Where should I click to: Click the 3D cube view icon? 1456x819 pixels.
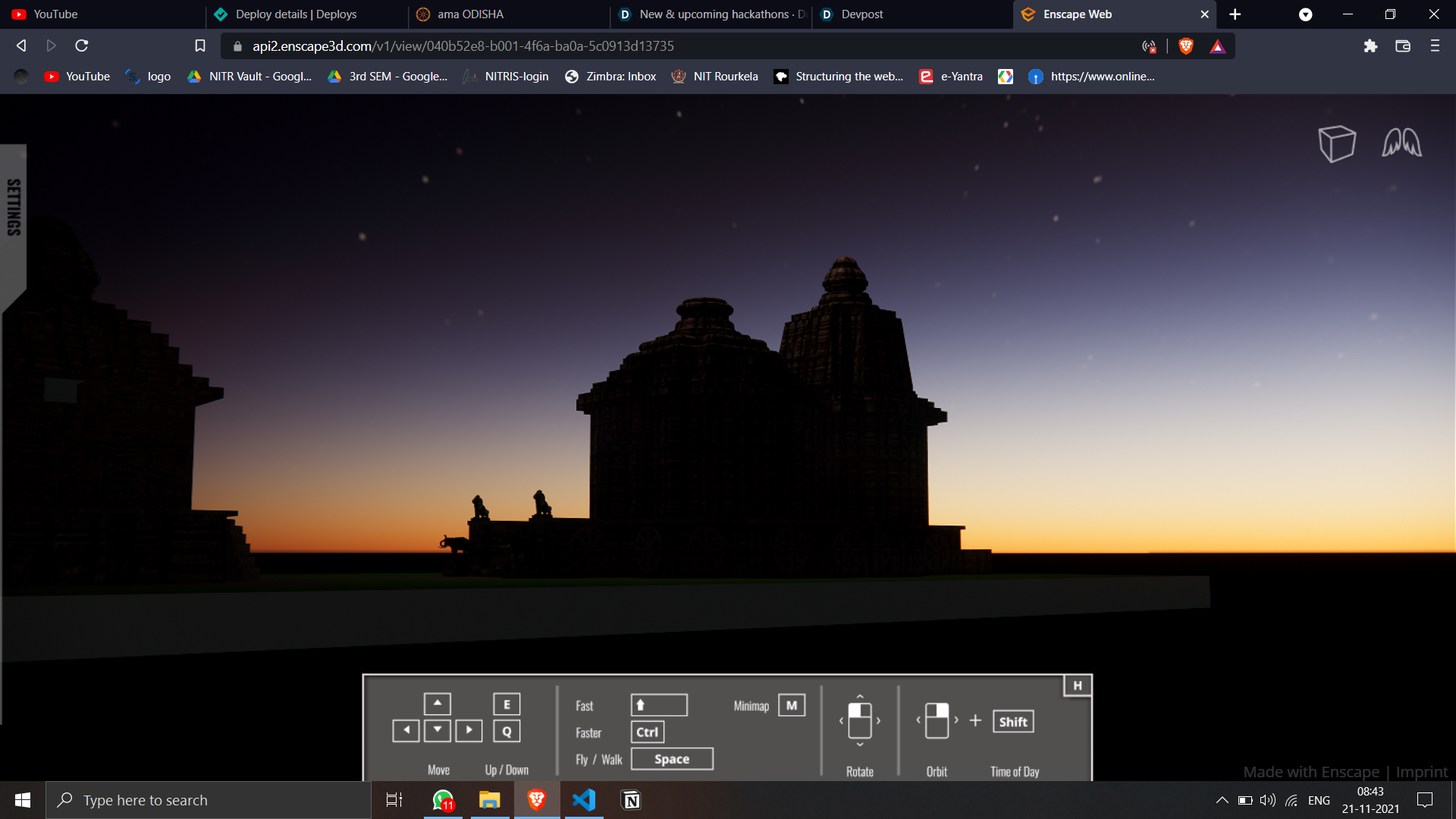pos(1336,143)
